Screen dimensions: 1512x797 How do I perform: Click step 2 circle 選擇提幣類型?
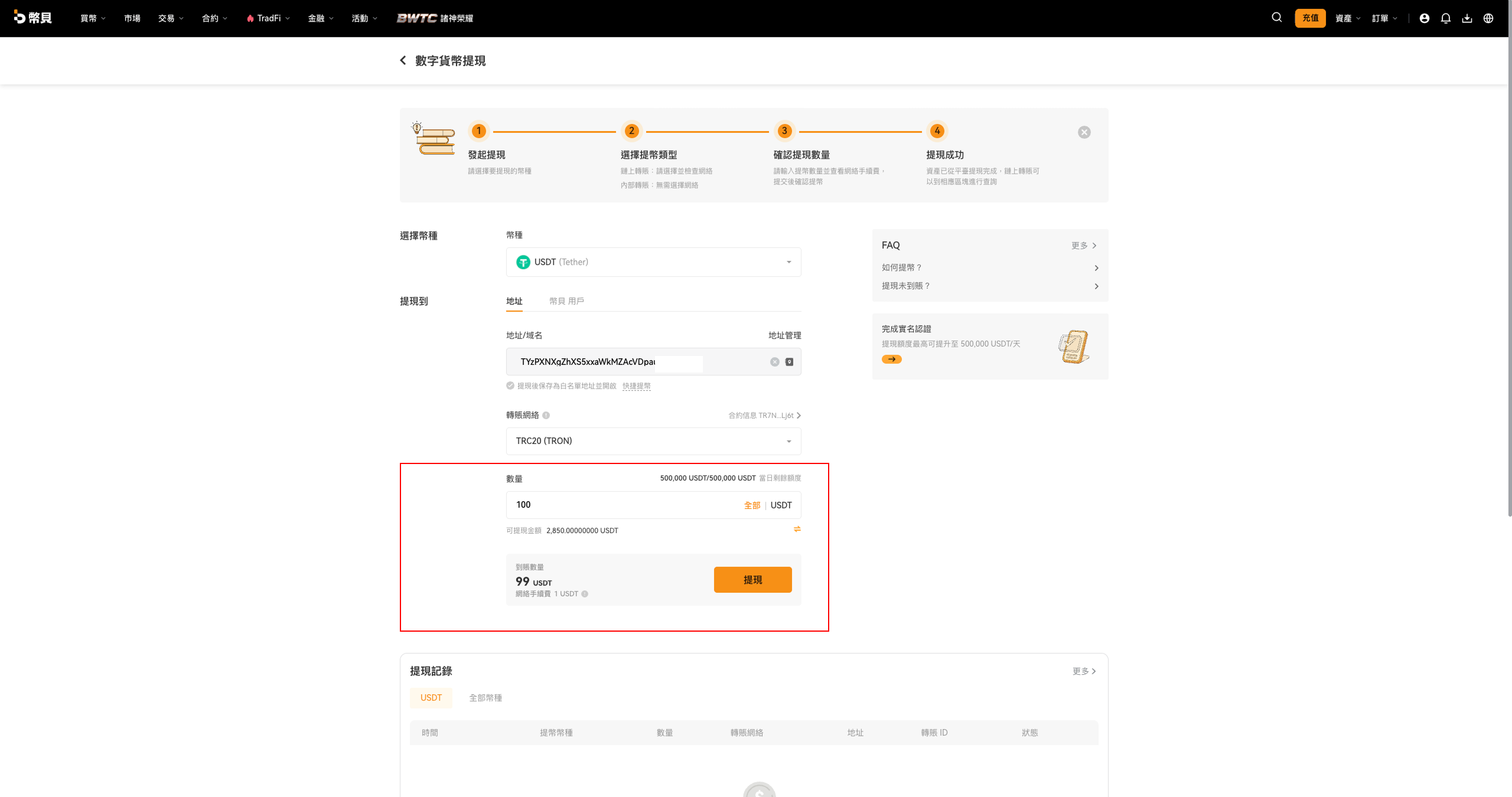point(631,131)
